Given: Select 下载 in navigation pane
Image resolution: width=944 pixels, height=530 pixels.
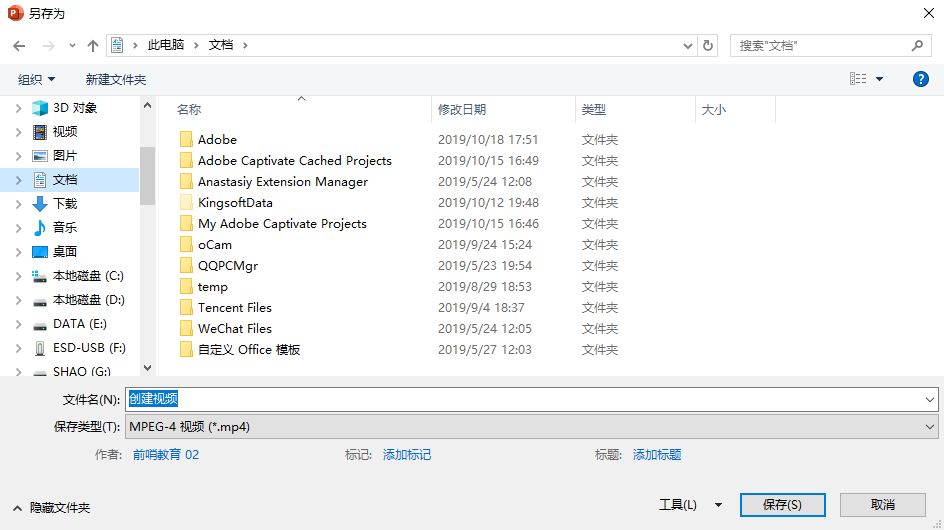Looking at the screenshot, I should click(64, 204).
